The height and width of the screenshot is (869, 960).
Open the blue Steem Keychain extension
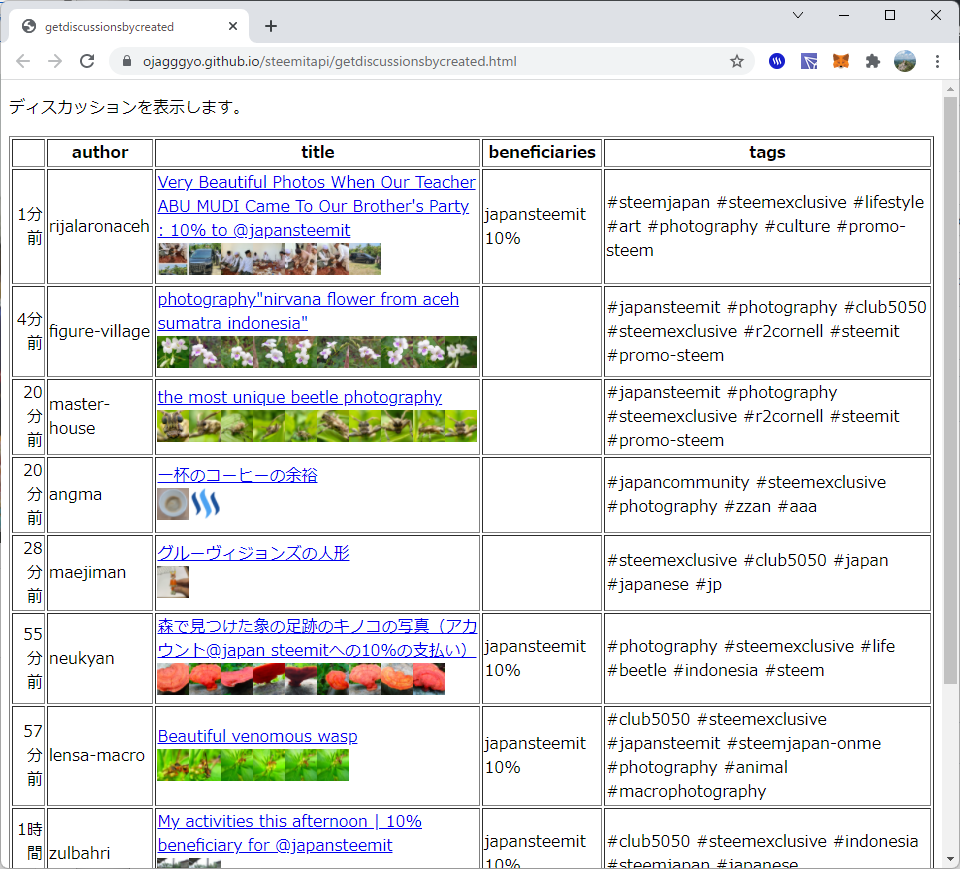(x=777, y=61)
